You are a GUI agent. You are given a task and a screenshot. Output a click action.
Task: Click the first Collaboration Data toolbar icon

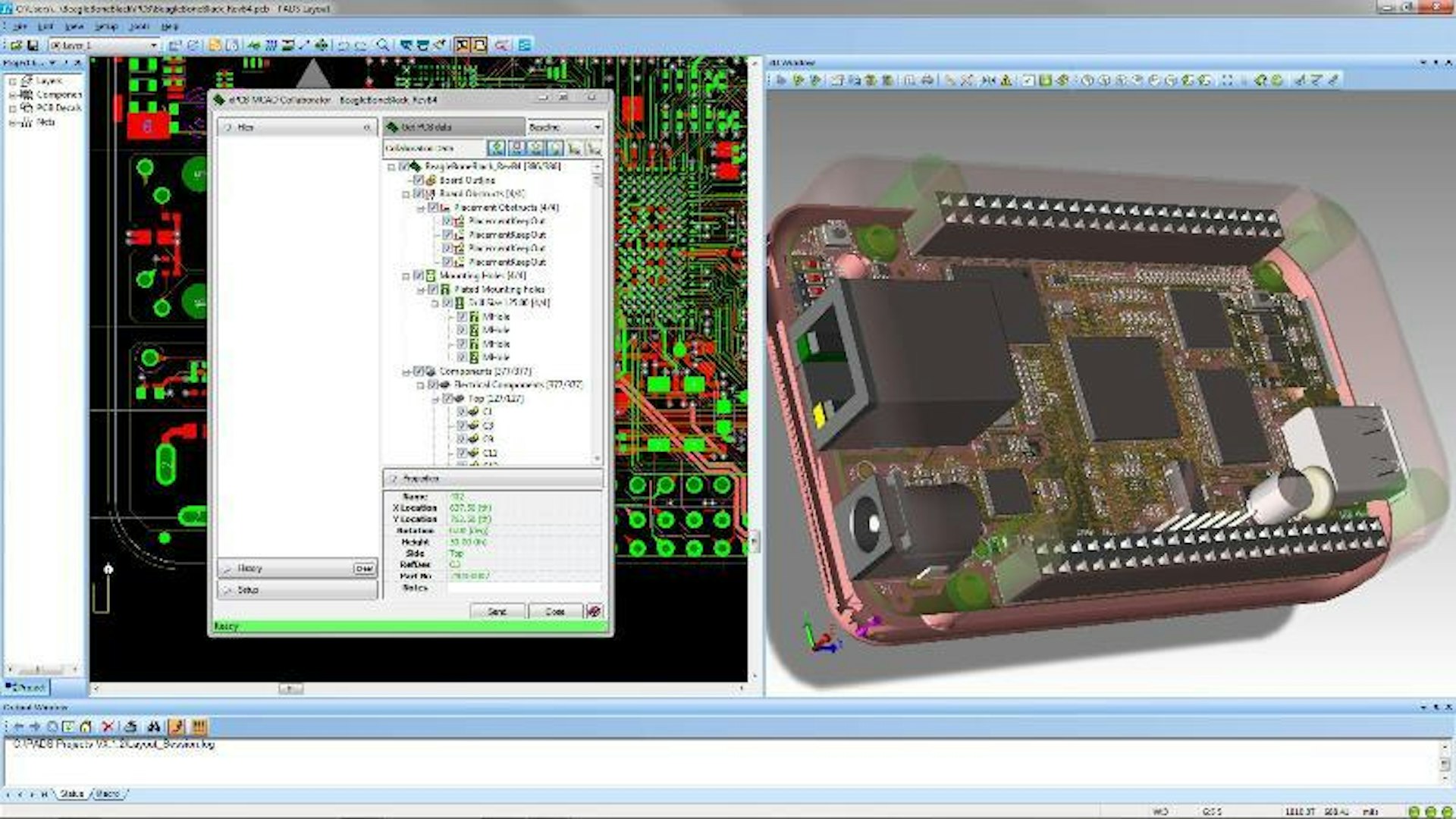(x=497, y=148)
